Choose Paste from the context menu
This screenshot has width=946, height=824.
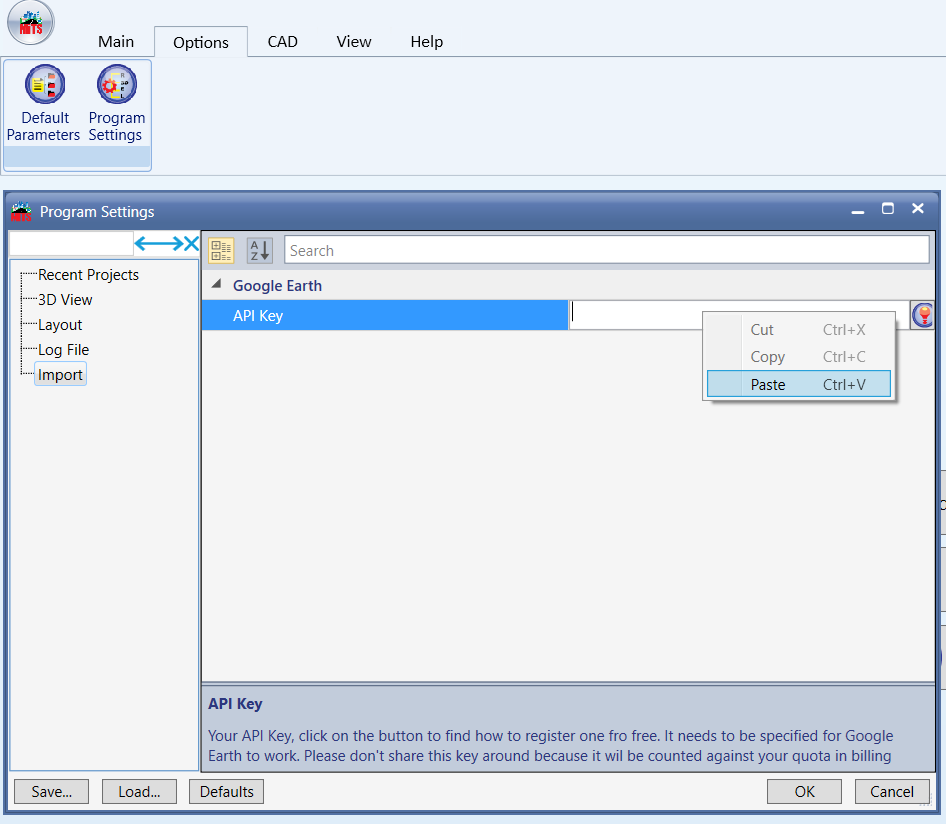[768, 384]
